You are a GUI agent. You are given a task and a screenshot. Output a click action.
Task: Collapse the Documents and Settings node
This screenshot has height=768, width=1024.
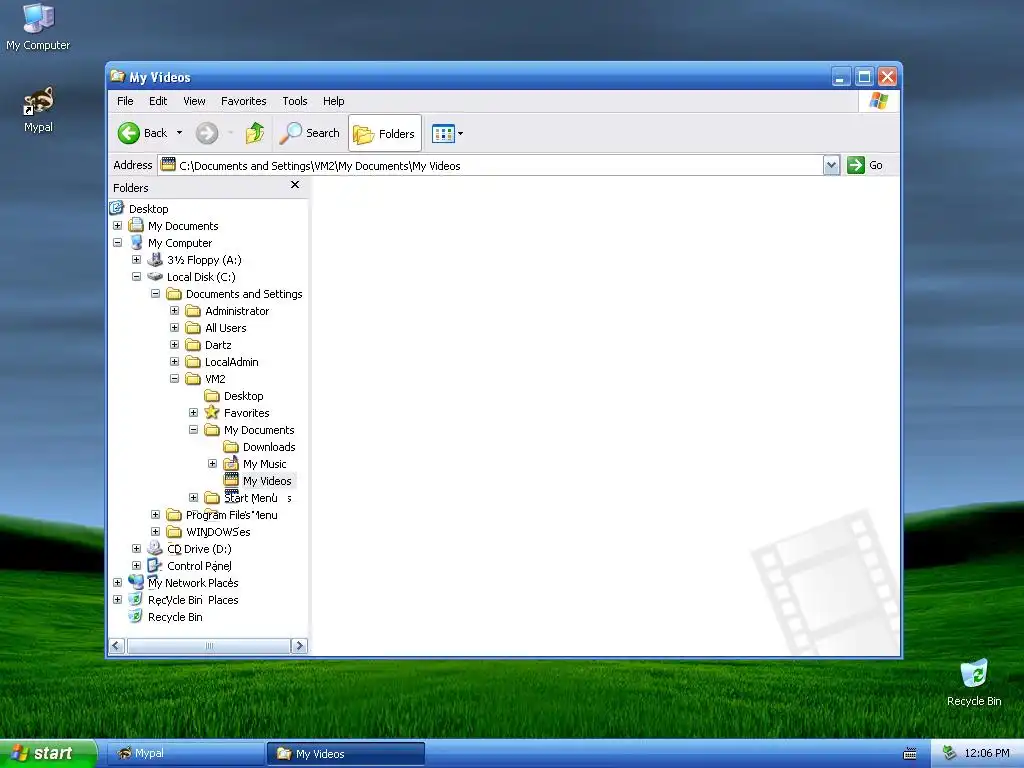pos(155,293)
